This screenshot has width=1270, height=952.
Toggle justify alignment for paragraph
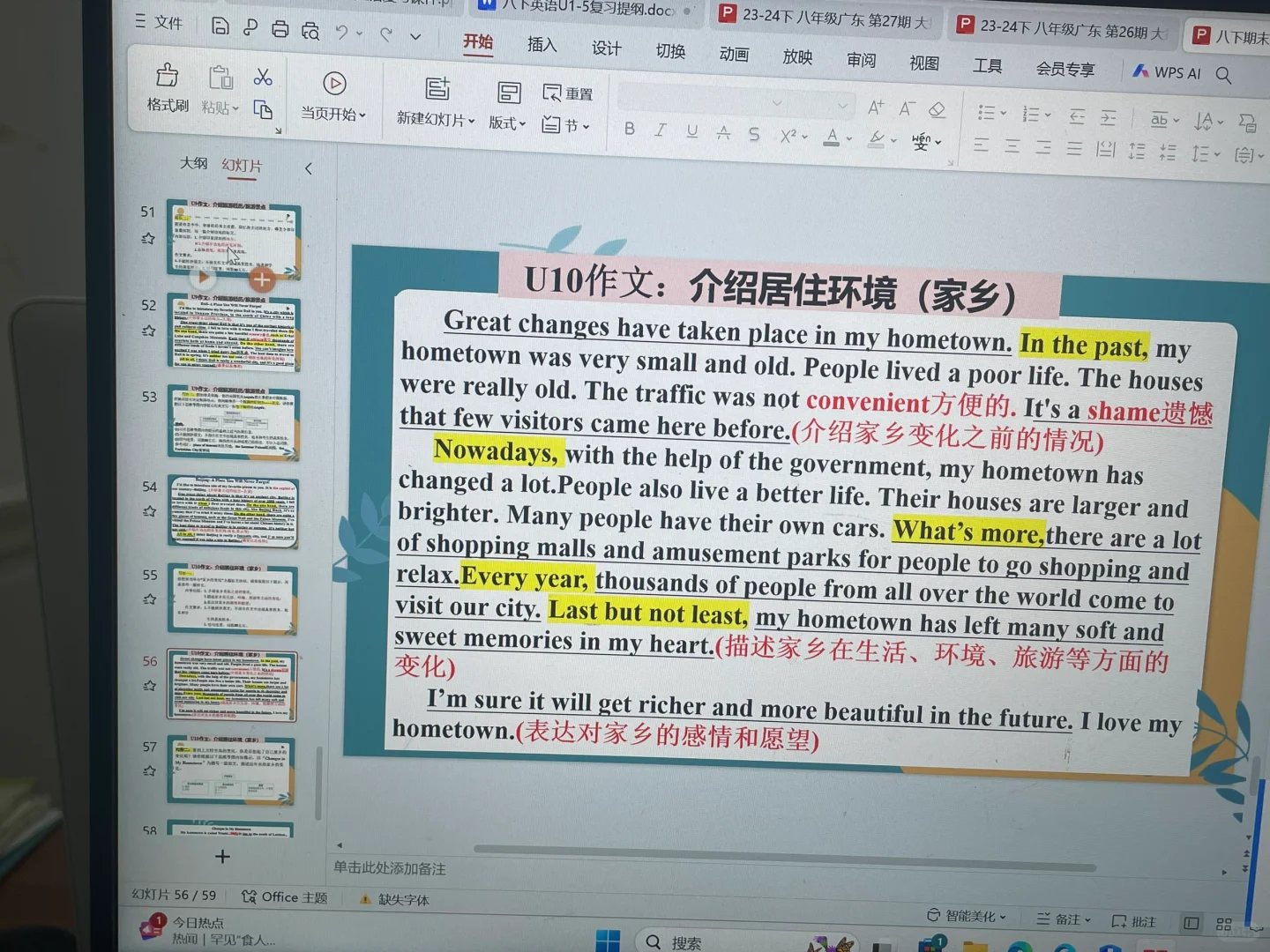(1074, 148)
